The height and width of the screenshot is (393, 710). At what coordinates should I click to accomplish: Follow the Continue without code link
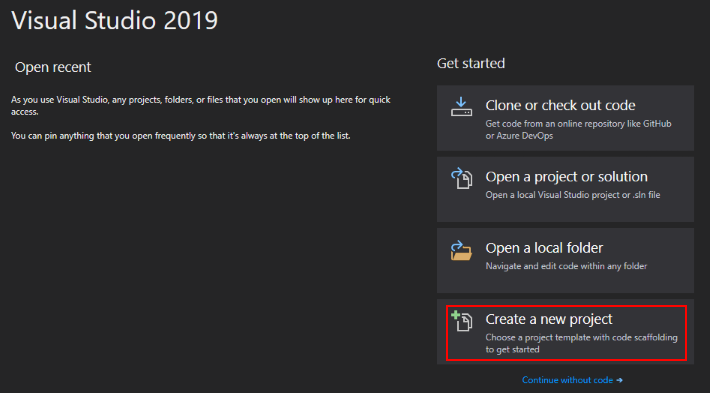coord(572,380)
